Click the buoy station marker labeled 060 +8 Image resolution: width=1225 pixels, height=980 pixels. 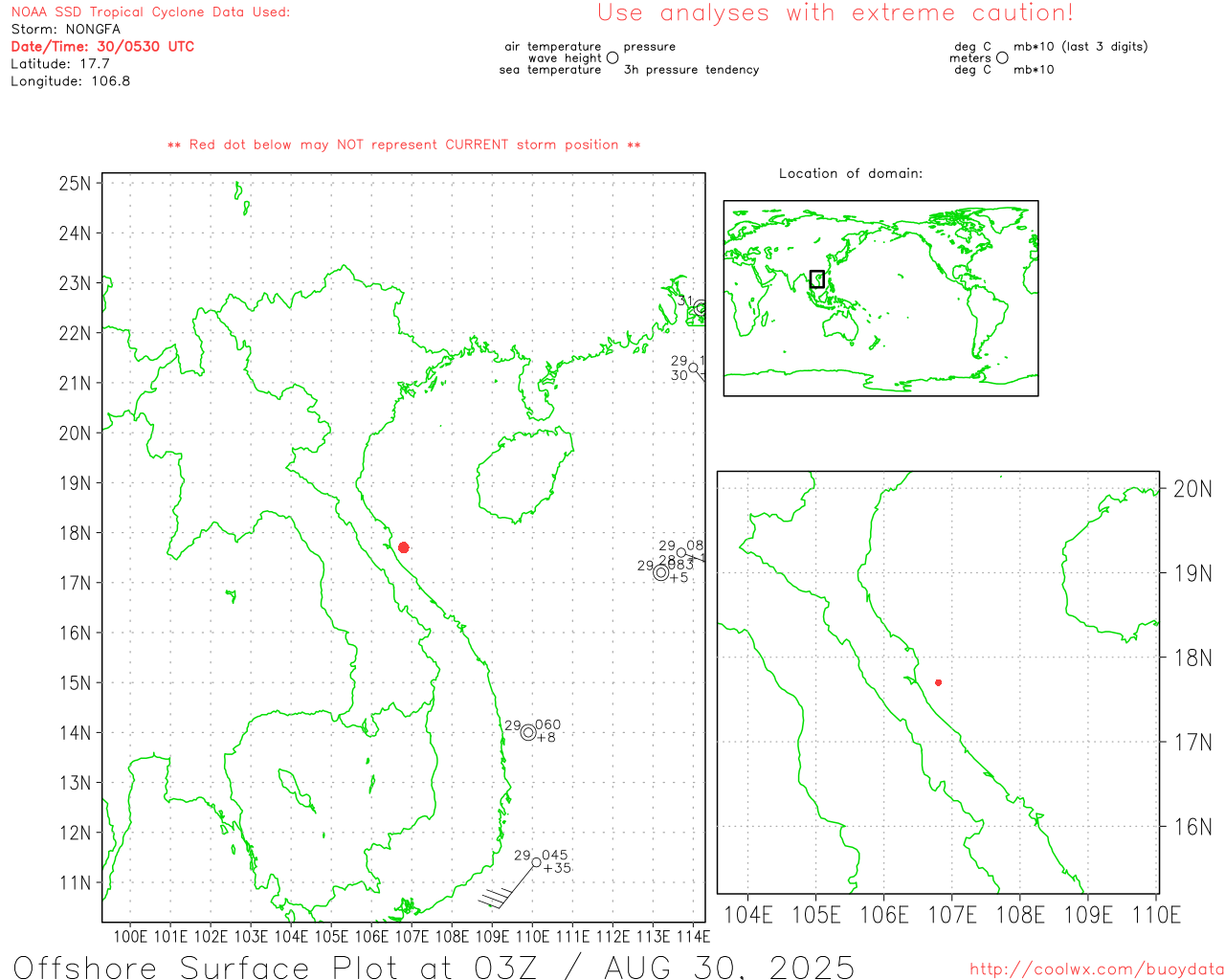pyautogui.click(x=528, y=732)
